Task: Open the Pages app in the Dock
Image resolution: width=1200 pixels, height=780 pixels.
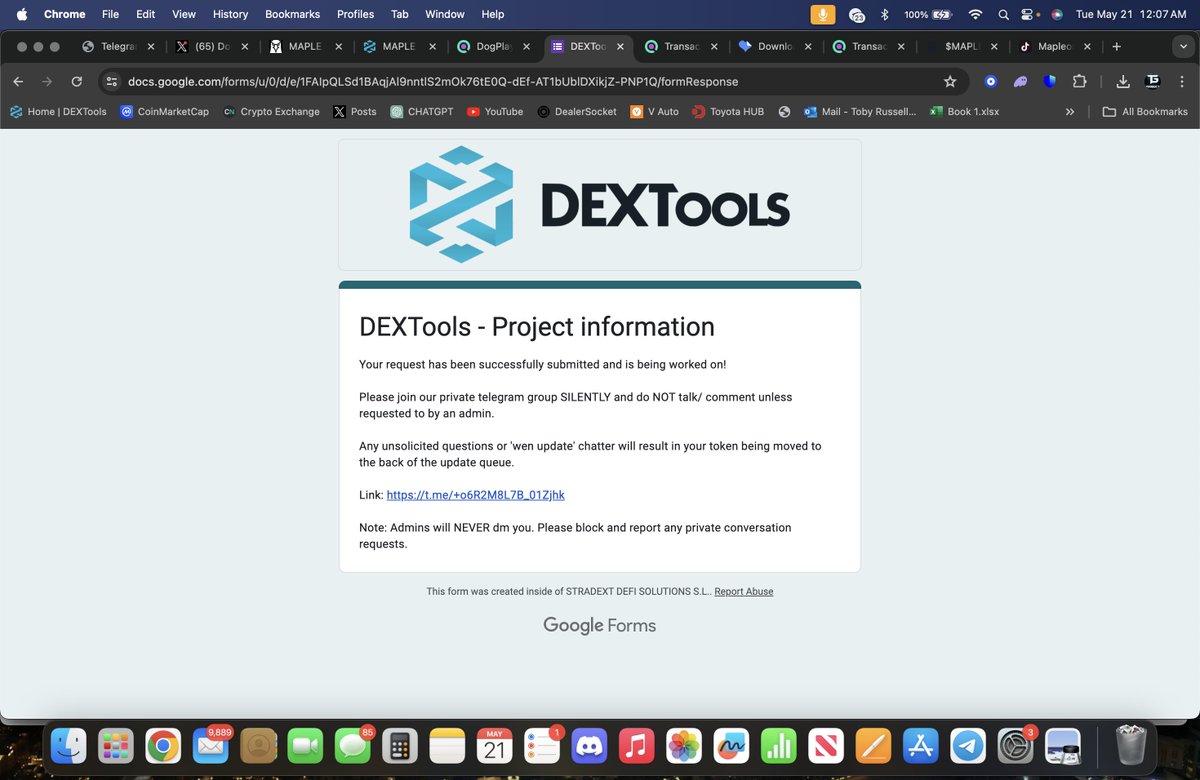Action: pos(873,746)
